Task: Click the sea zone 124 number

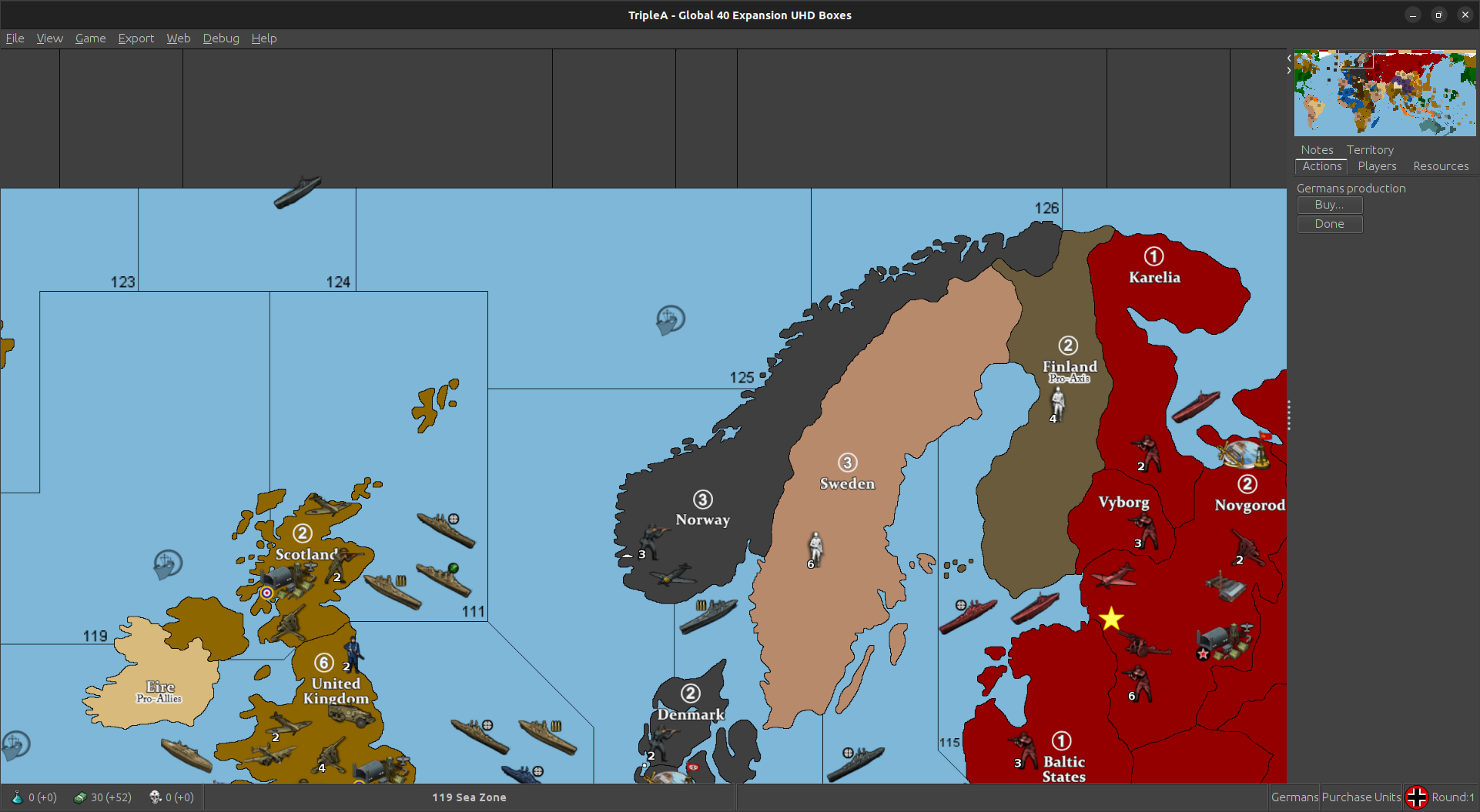Action: coord(338,282)
